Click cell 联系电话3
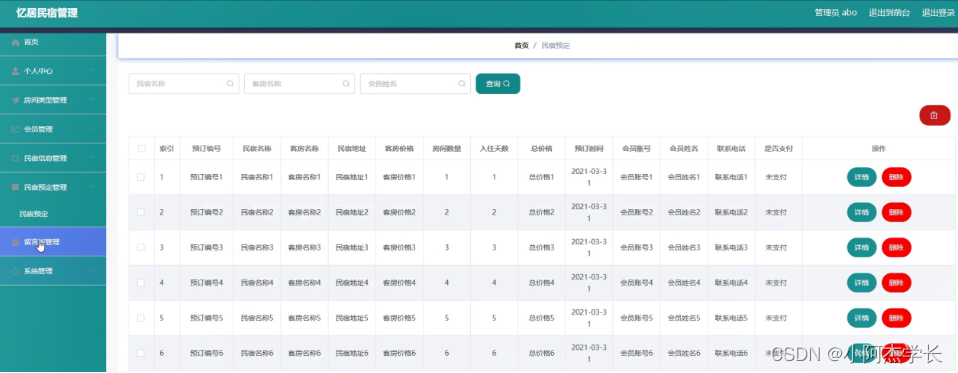958x373 pixels. [731, 247]
